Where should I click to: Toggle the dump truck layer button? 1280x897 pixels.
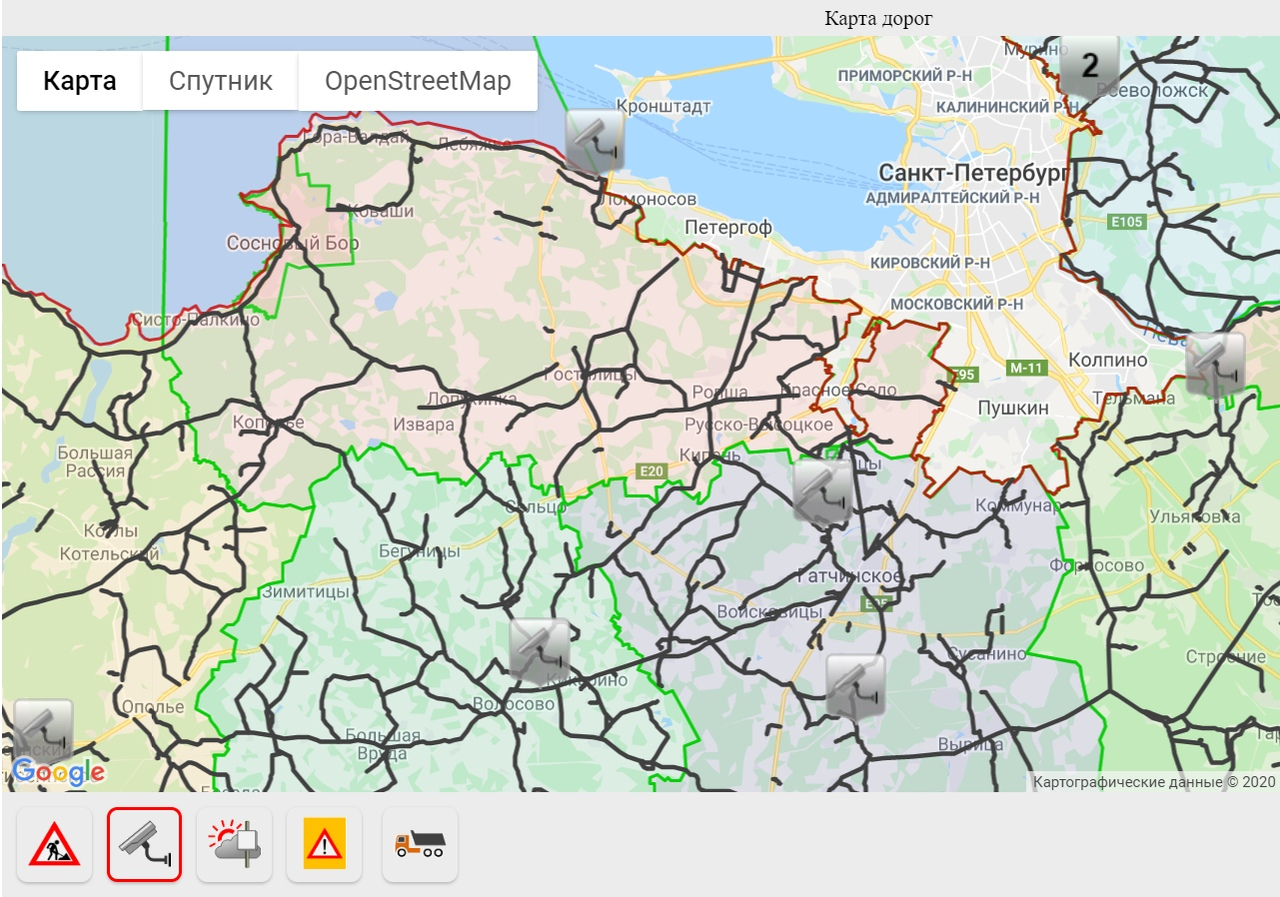coord(420,845)
